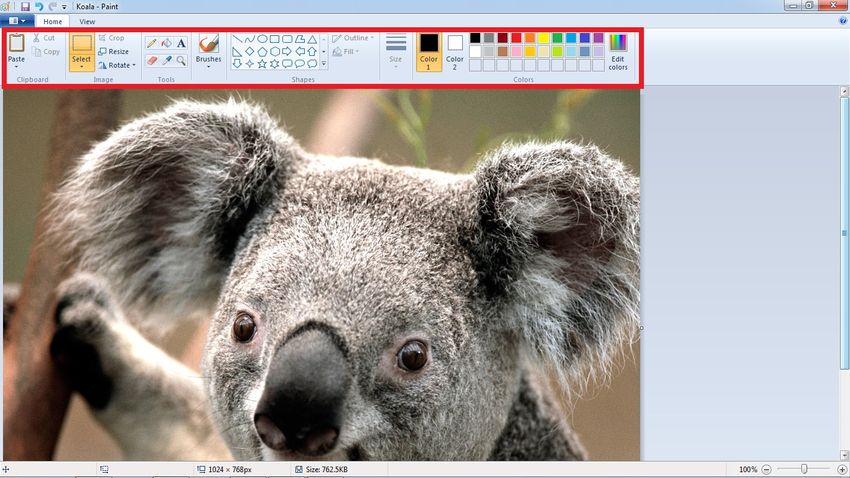Screen dimensions: 850x478
Task: Open the Paint Help icon
Action: coord(842,20)
